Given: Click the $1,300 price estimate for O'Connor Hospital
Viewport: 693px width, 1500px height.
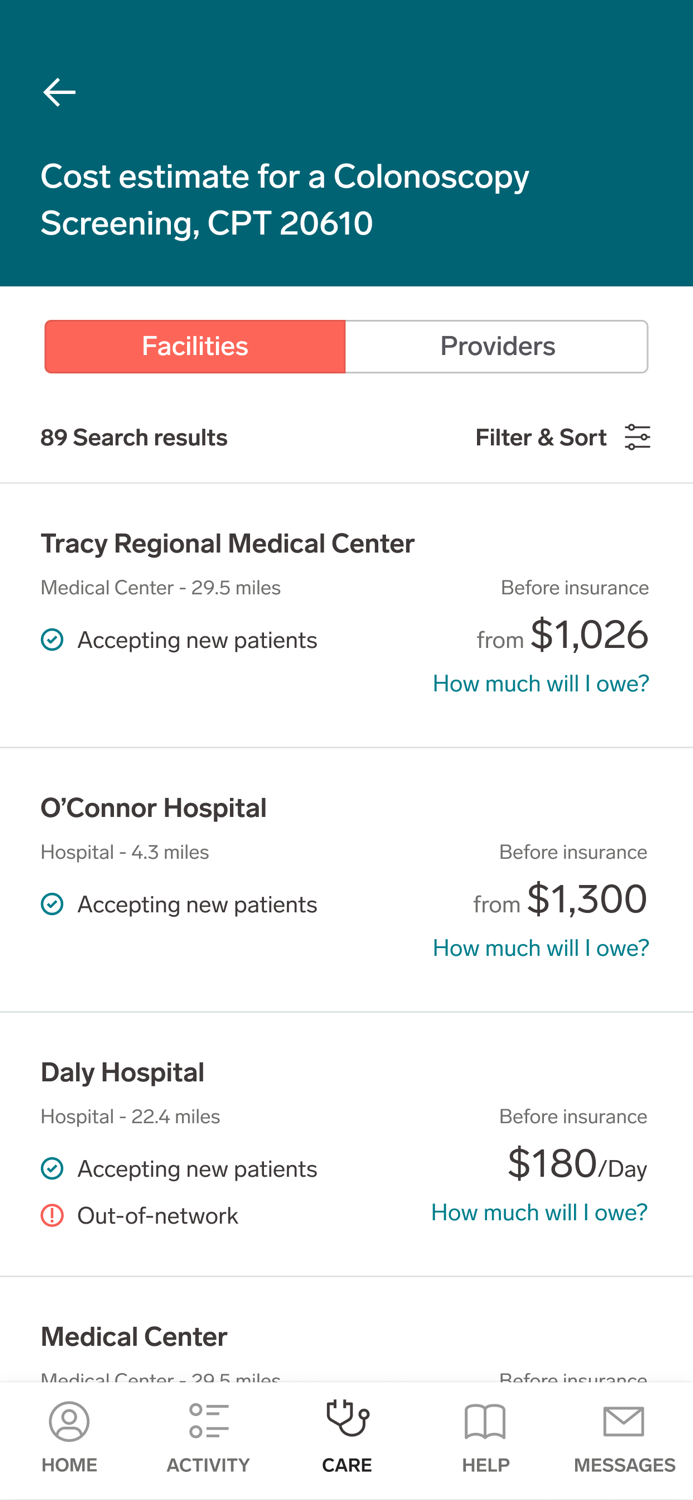Looking at the screenshot, I should tap(587, 898).
